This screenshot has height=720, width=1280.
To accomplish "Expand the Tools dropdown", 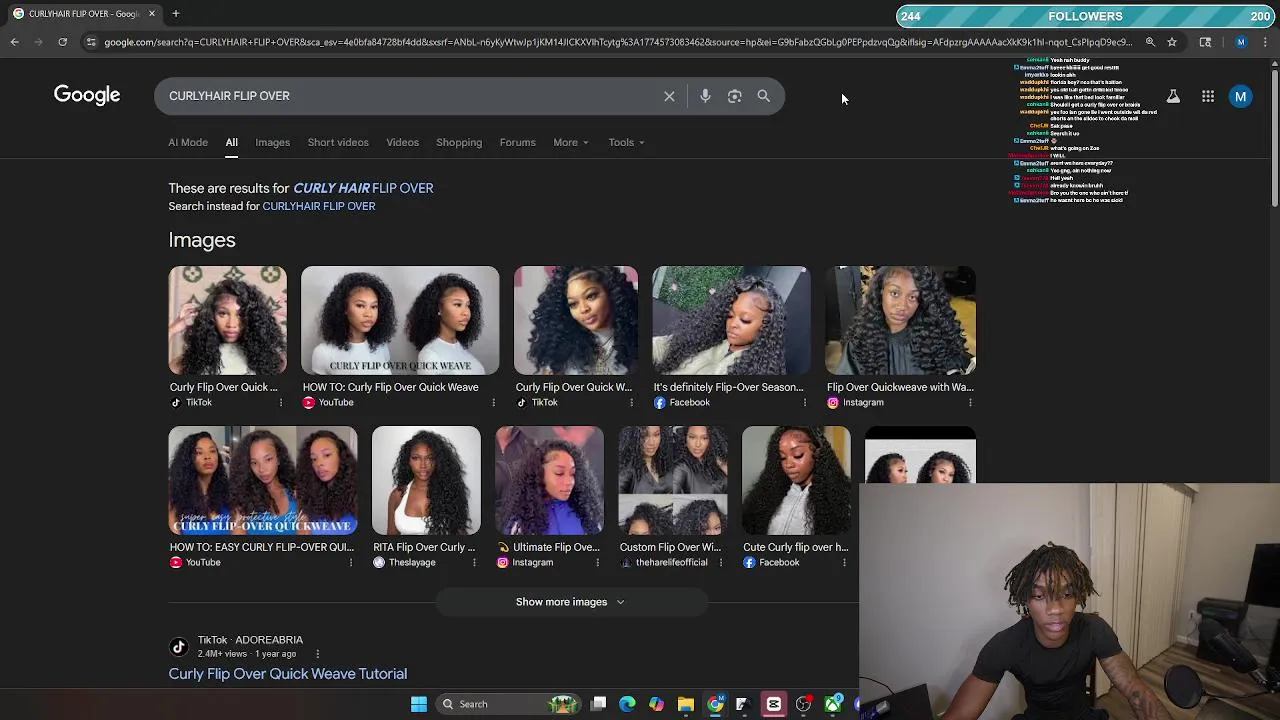I will 626,142.
